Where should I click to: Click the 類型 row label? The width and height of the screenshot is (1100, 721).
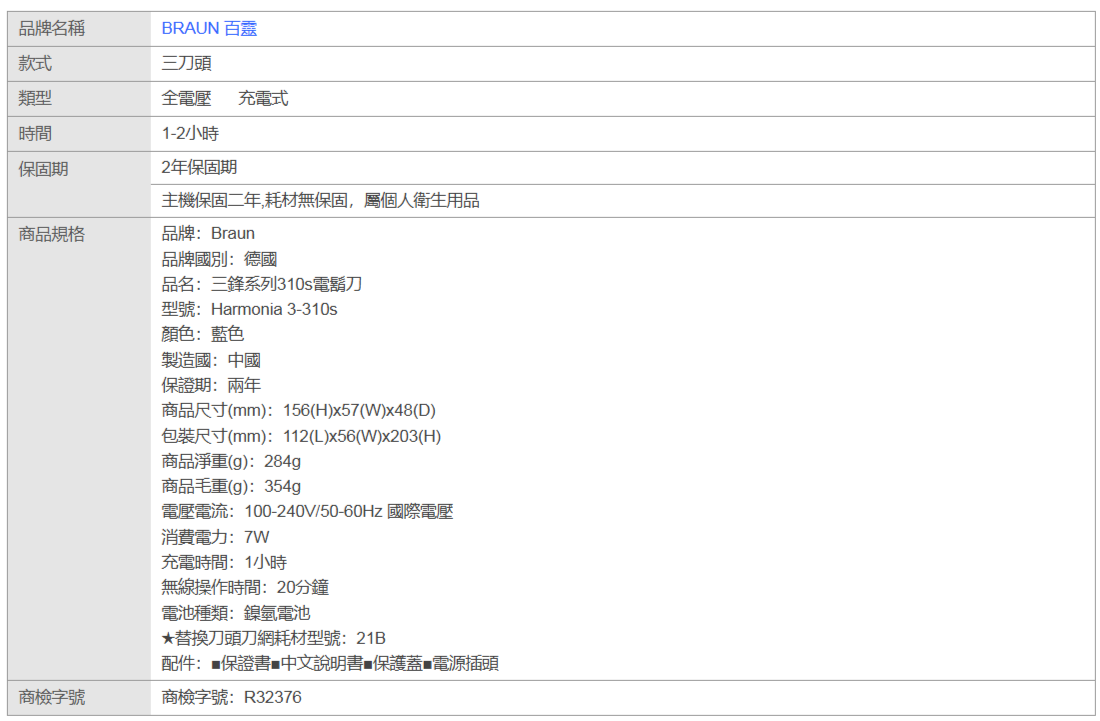click(35, 99)
